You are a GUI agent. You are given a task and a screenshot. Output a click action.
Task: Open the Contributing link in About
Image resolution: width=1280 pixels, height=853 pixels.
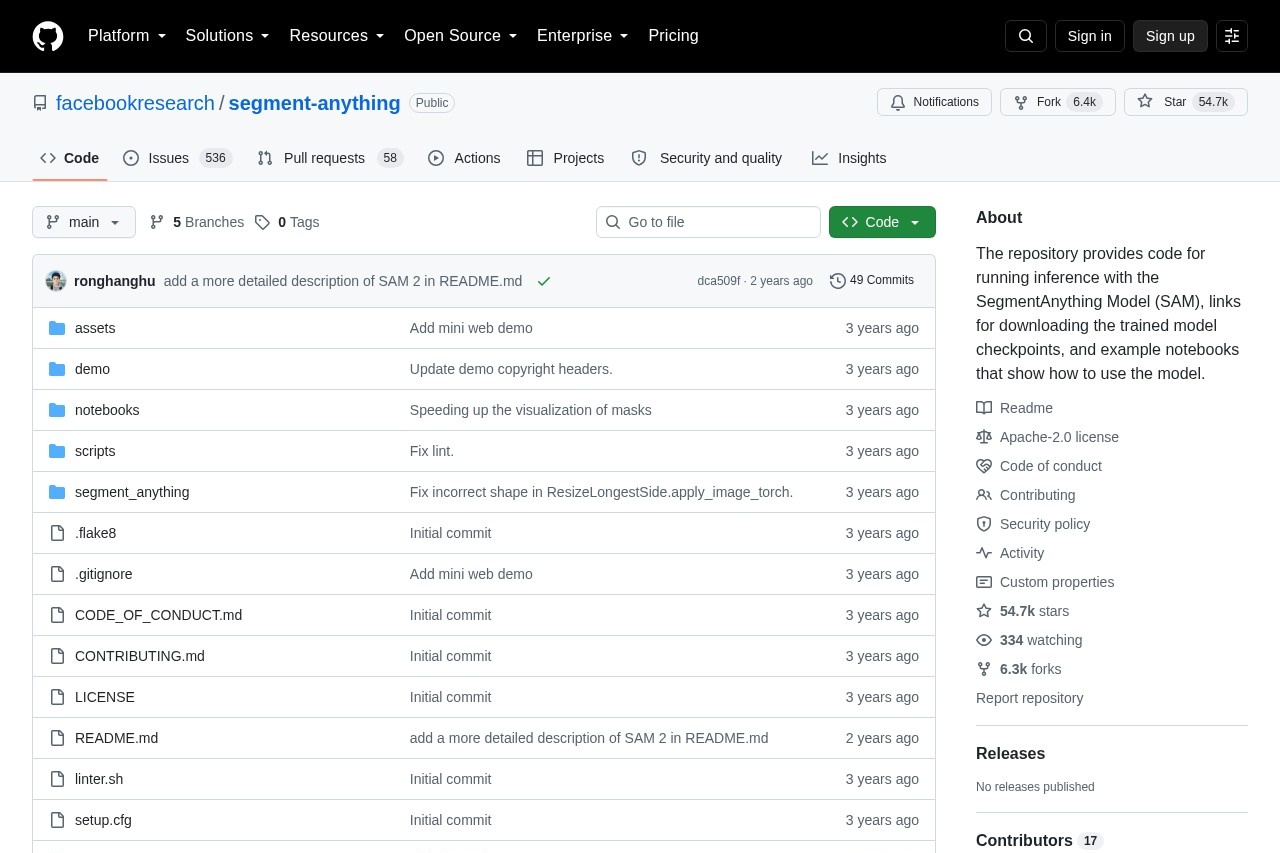1026,495
